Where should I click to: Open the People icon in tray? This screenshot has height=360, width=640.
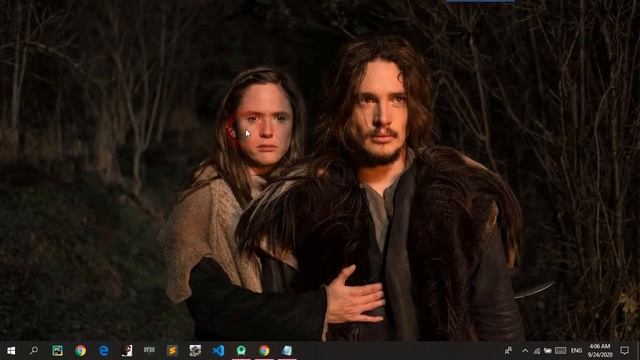(509, 351)
